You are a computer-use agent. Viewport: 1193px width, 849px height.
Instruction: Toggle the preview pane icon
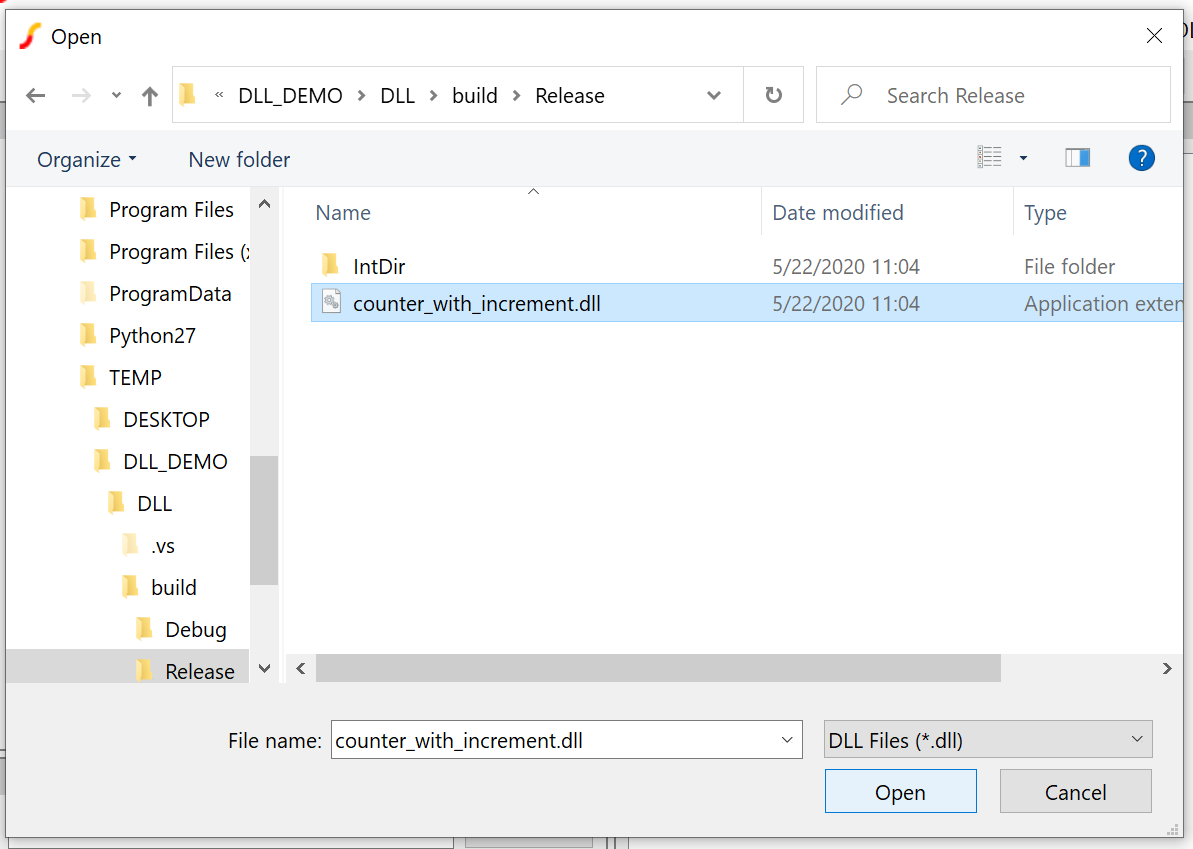coord(1077,158)
